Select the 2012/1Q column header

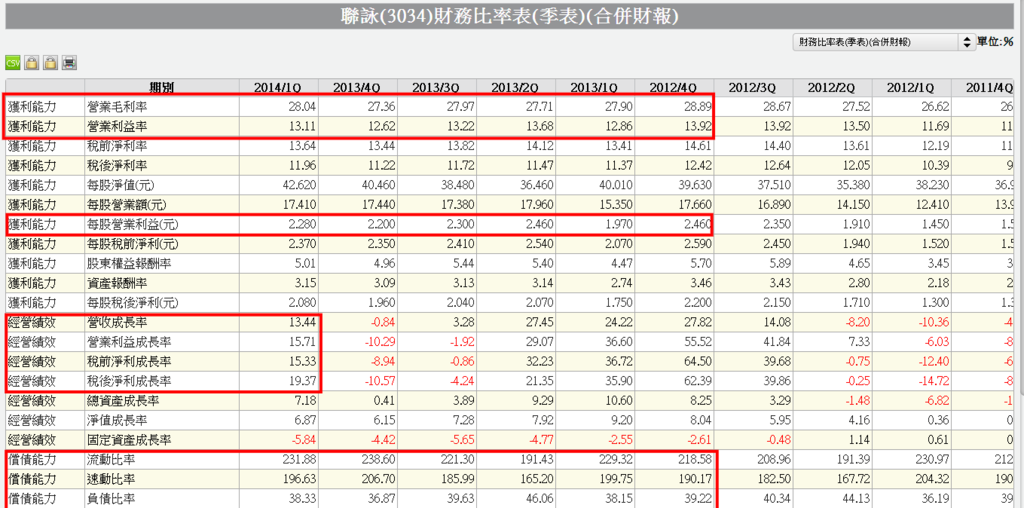(910, 87)
